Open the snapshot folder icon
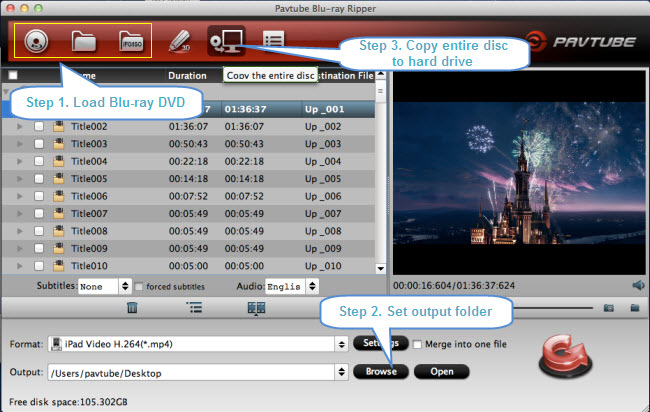Viewport: 650px width, 412px height. tap(635, 308)
